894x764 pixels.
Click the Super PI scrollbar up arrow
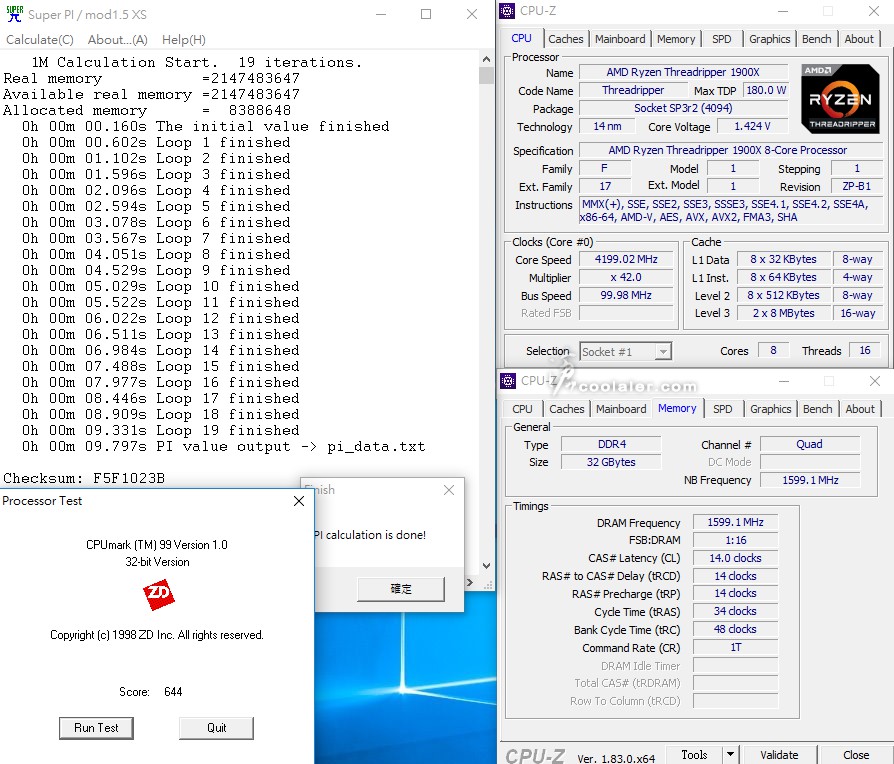point(486,59)
